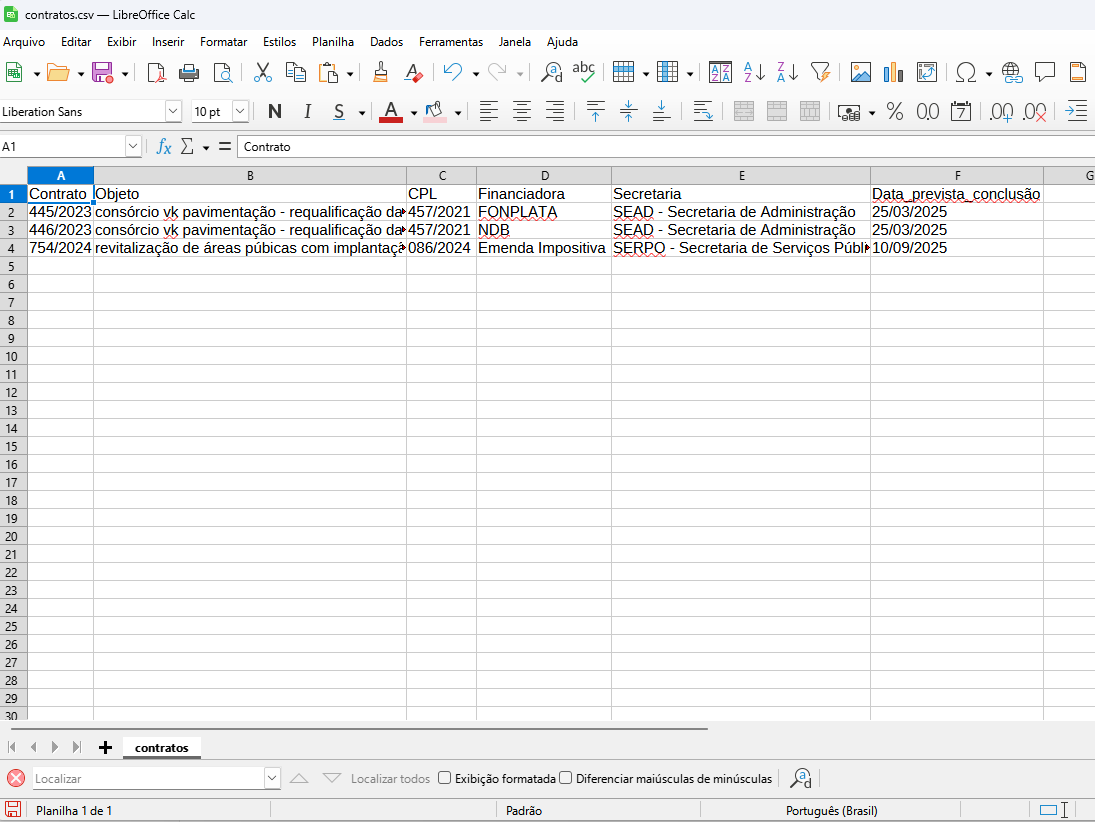The height and width of the screenshot is (822, 1095).
Task: Click the Cut scissors icon
Action: coord(263,72)
